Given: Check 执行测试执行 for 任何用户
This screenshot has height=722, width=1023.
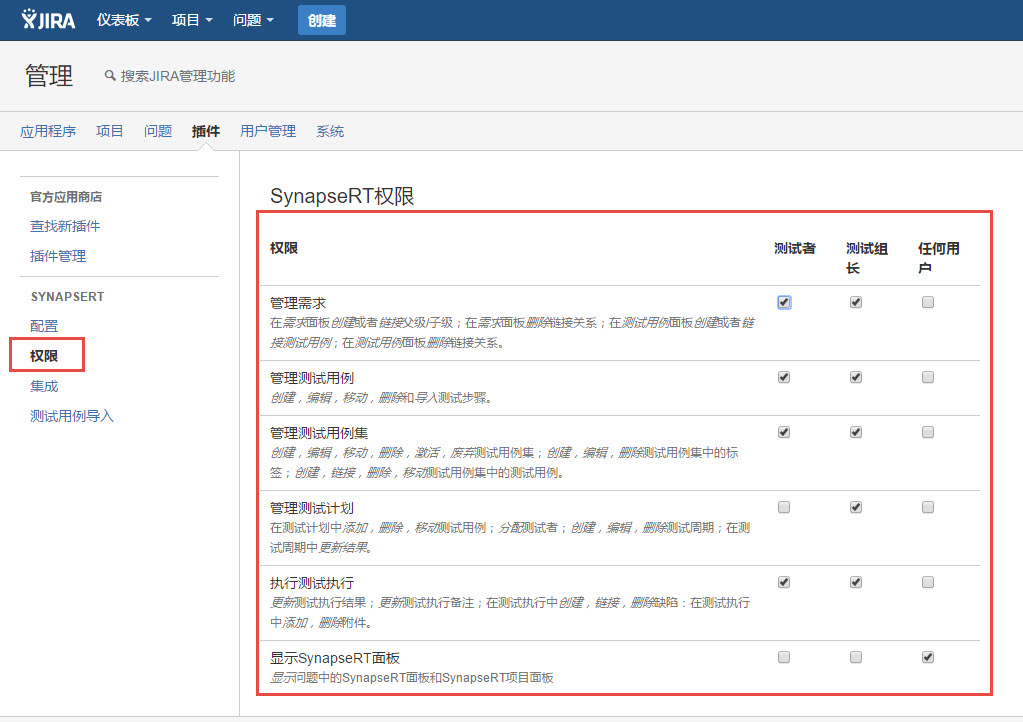Looking at the screenshot, I should 928,582.
